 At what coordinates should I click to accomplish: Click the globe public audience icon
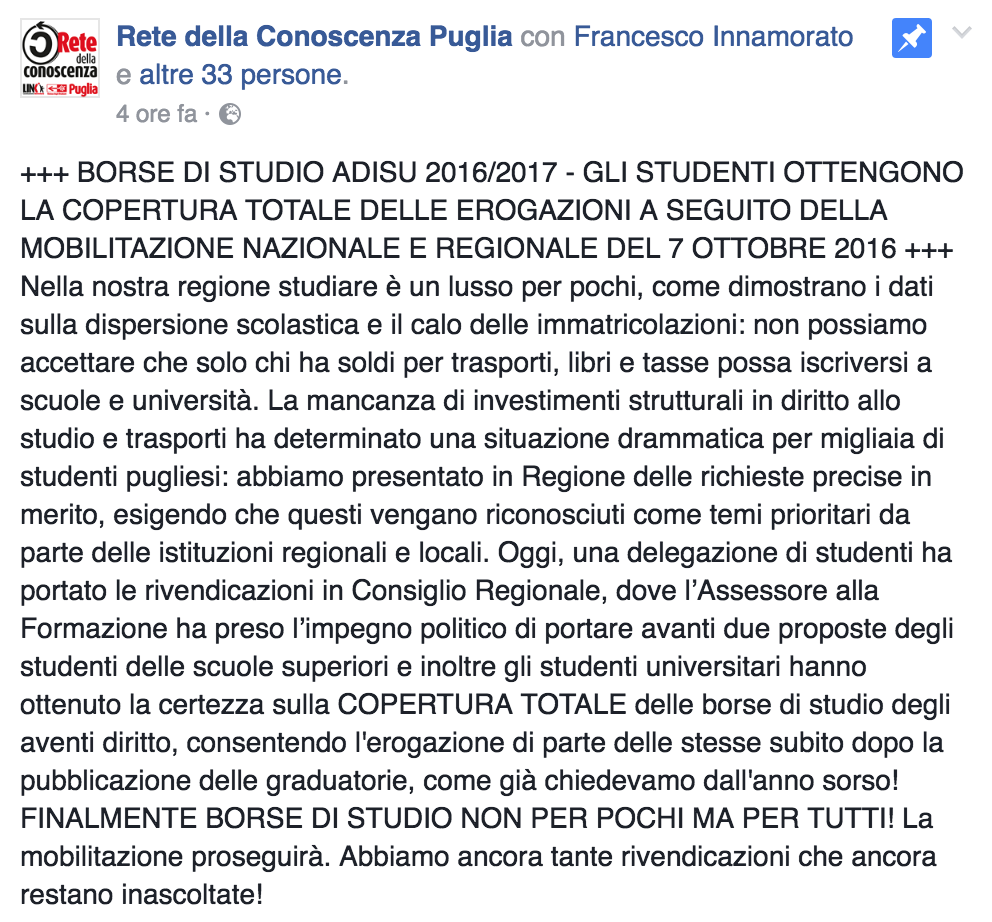coord(230,114)
